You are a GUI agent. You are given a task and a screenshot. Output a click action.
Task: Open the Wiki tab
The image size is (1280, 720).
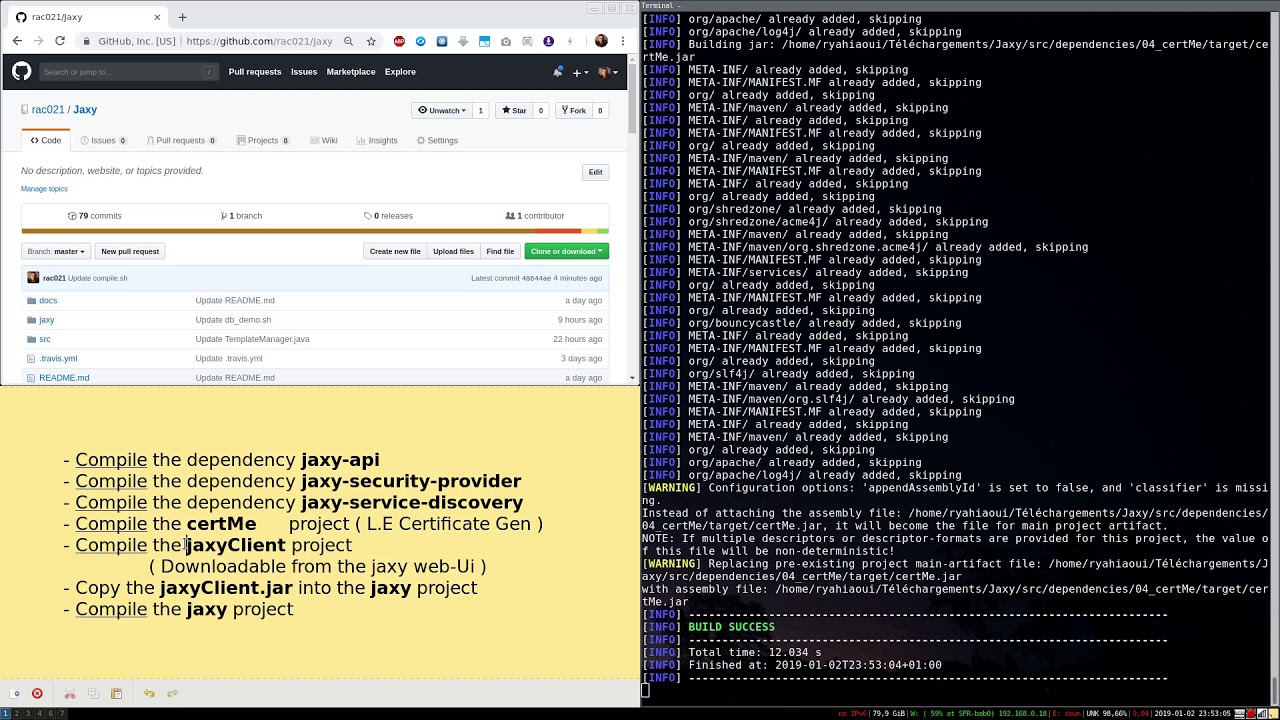click(x=323, y=141)
